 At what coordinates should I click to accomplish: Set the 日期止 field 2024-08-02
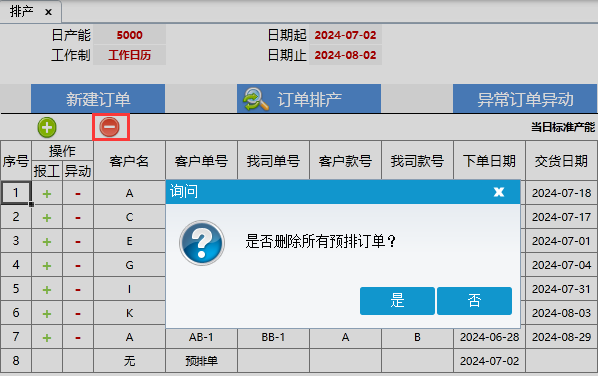click(346, 55)
